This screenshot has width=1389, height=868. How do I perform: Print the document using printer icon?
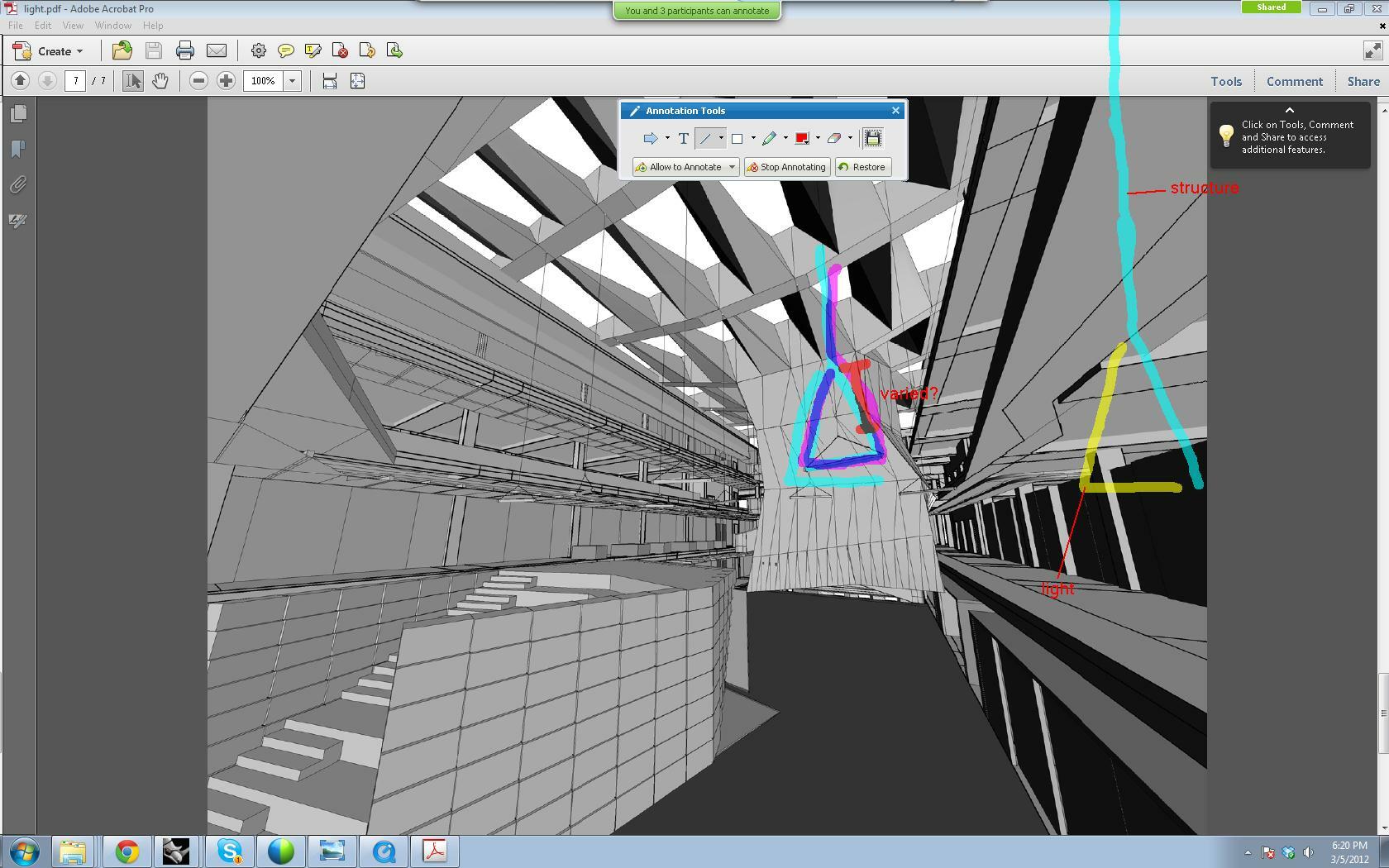click(184, 51)
